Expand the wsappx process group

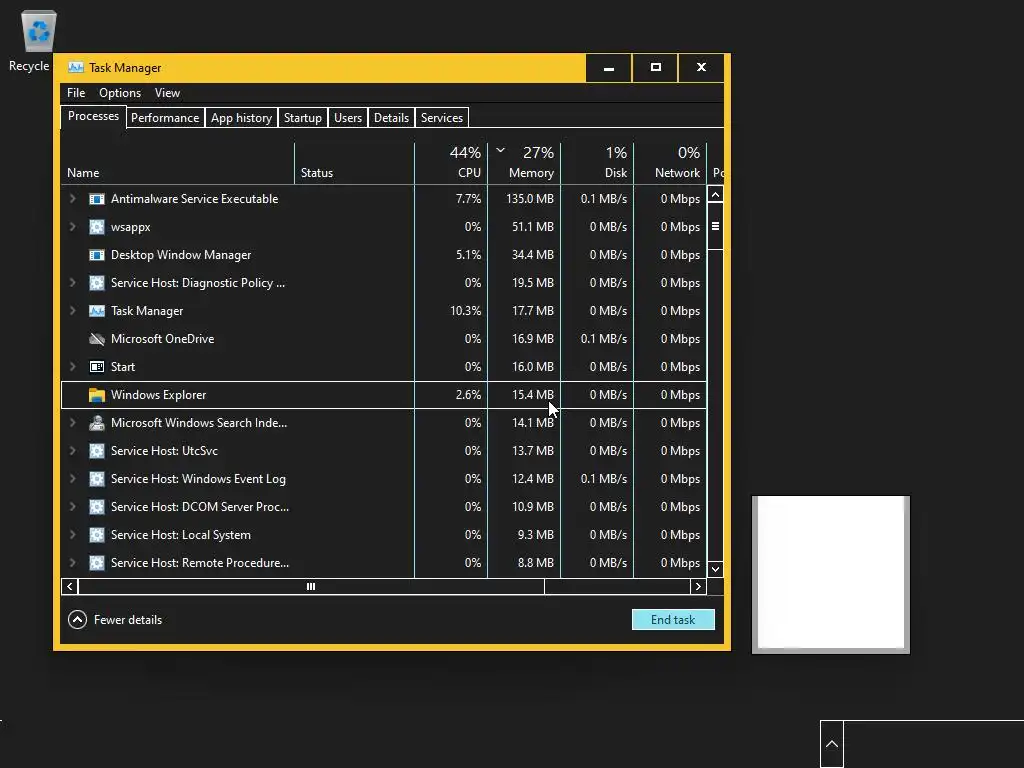72,227
